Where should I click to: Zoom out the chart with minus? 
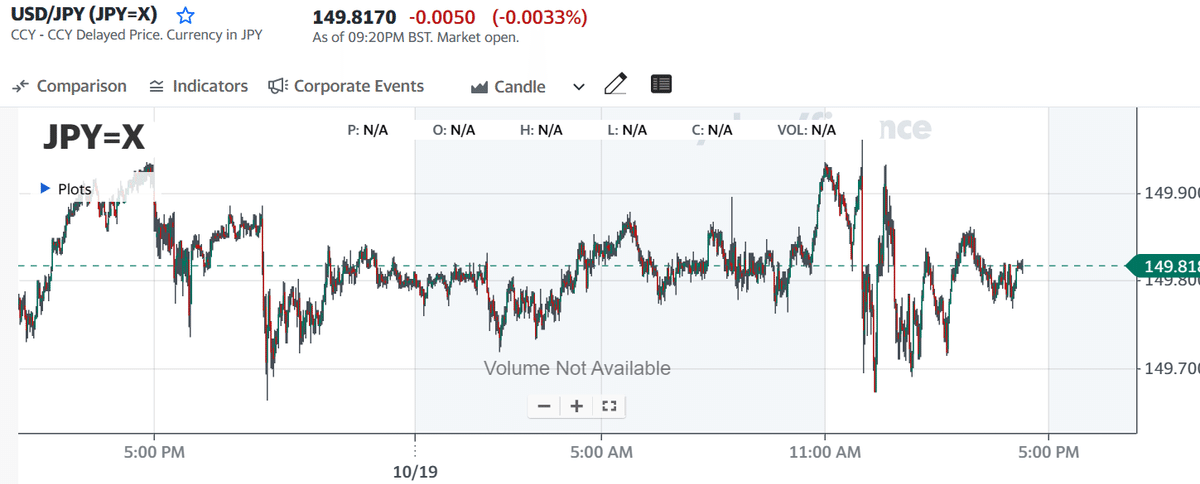point(544,406)
